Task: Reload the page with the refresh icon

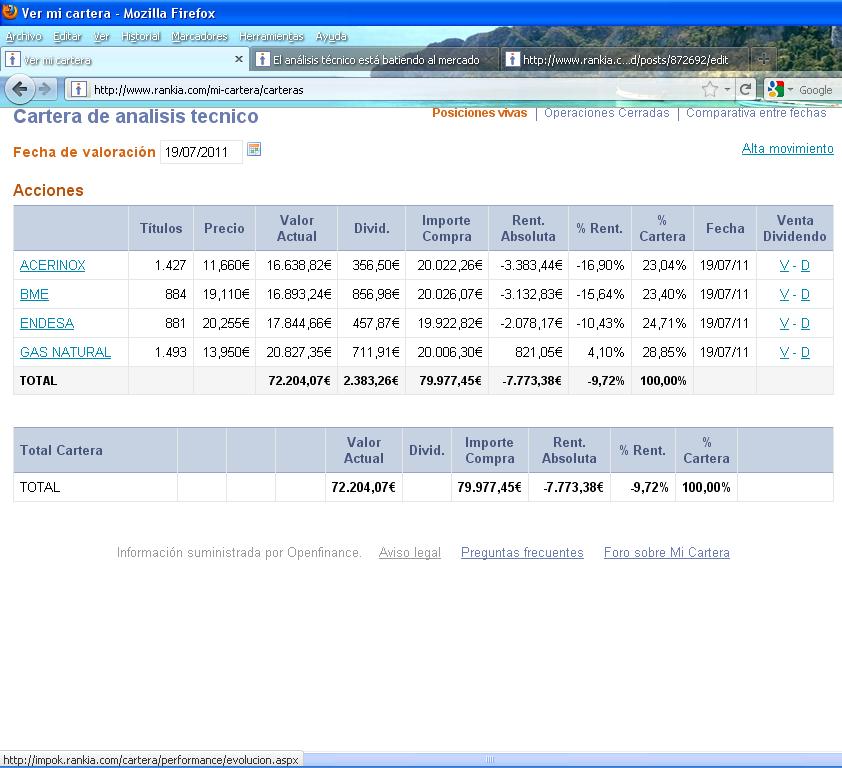Action: click(745, 90)
